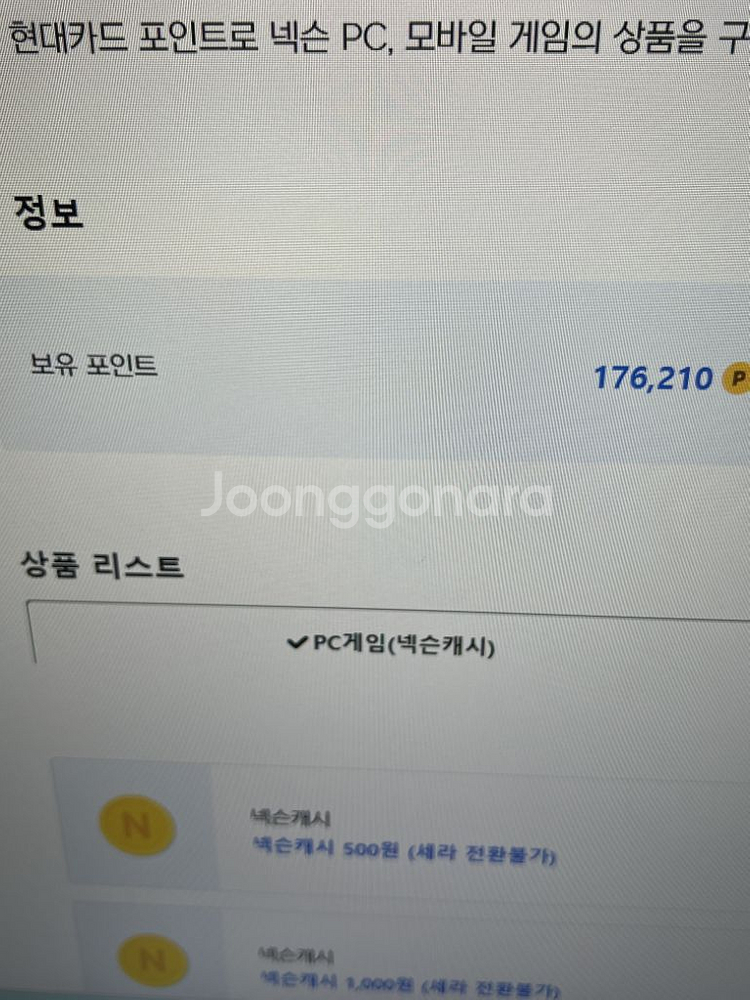Click the N coin icon for 넥슨캐시 1,000원
Image resolution: width=750 pixels, height=1000 pixels.
pos(153,960)
